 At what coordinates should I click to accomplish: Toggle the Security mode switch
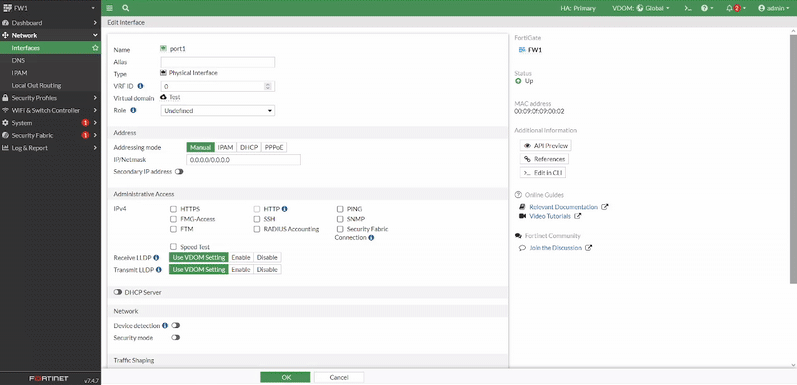pyautogui.click(x=176, y=338)
